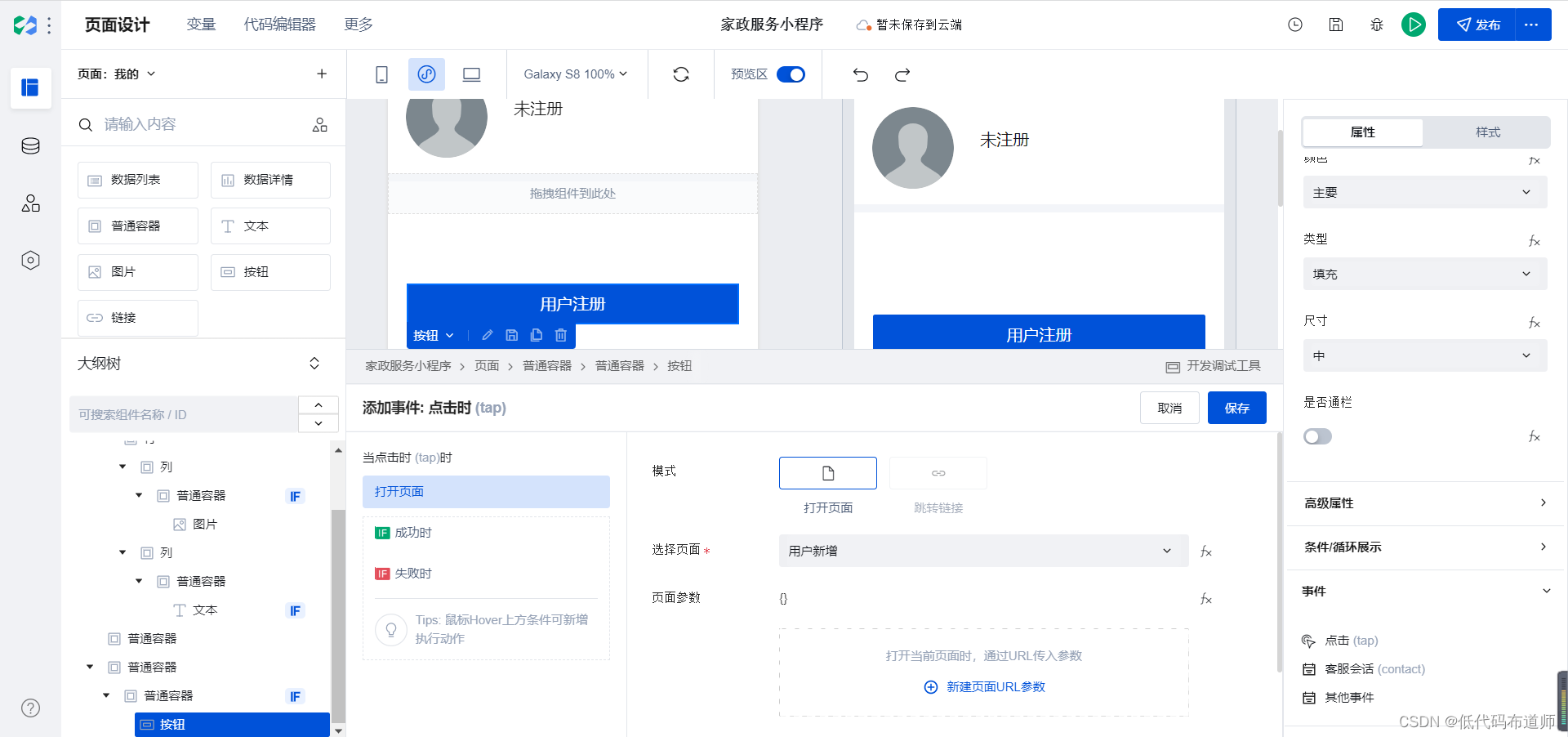Click the outline tree search field
This screenshot has width=1568, height=737.
(184, 414)
